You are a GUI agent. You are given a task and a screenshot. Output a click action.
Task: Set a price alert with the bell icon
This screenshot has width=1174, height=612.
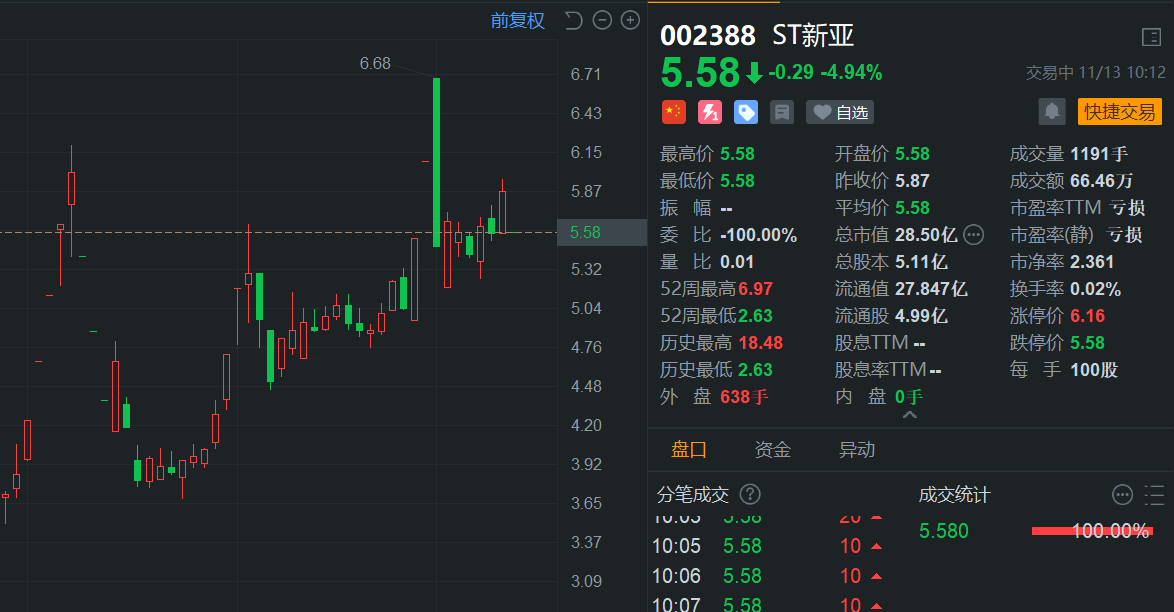click(x=1052, y=112)
